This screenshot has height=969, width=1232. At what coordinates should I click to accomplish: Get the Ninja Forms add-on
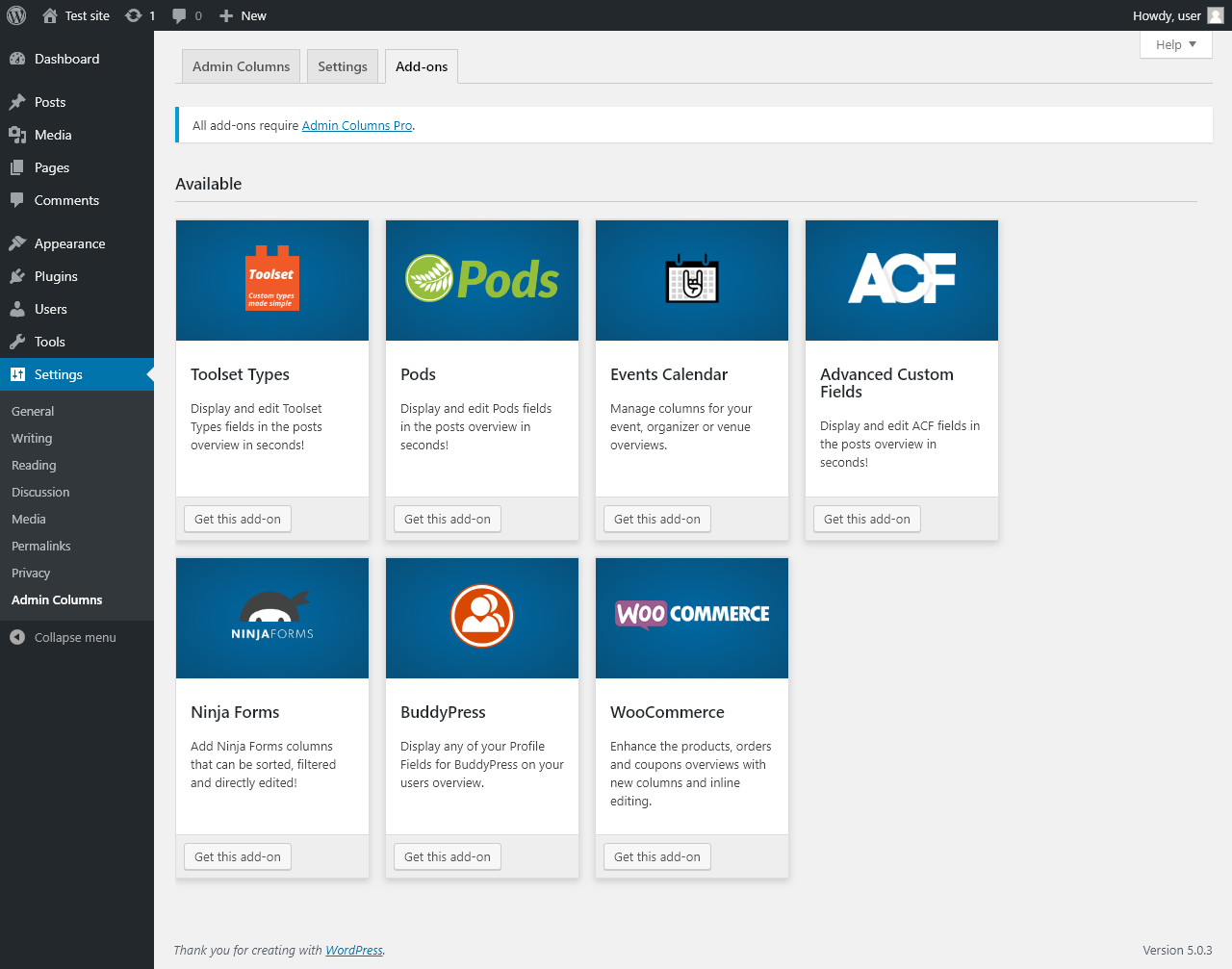pyautogui.click(x=238, y=856)
